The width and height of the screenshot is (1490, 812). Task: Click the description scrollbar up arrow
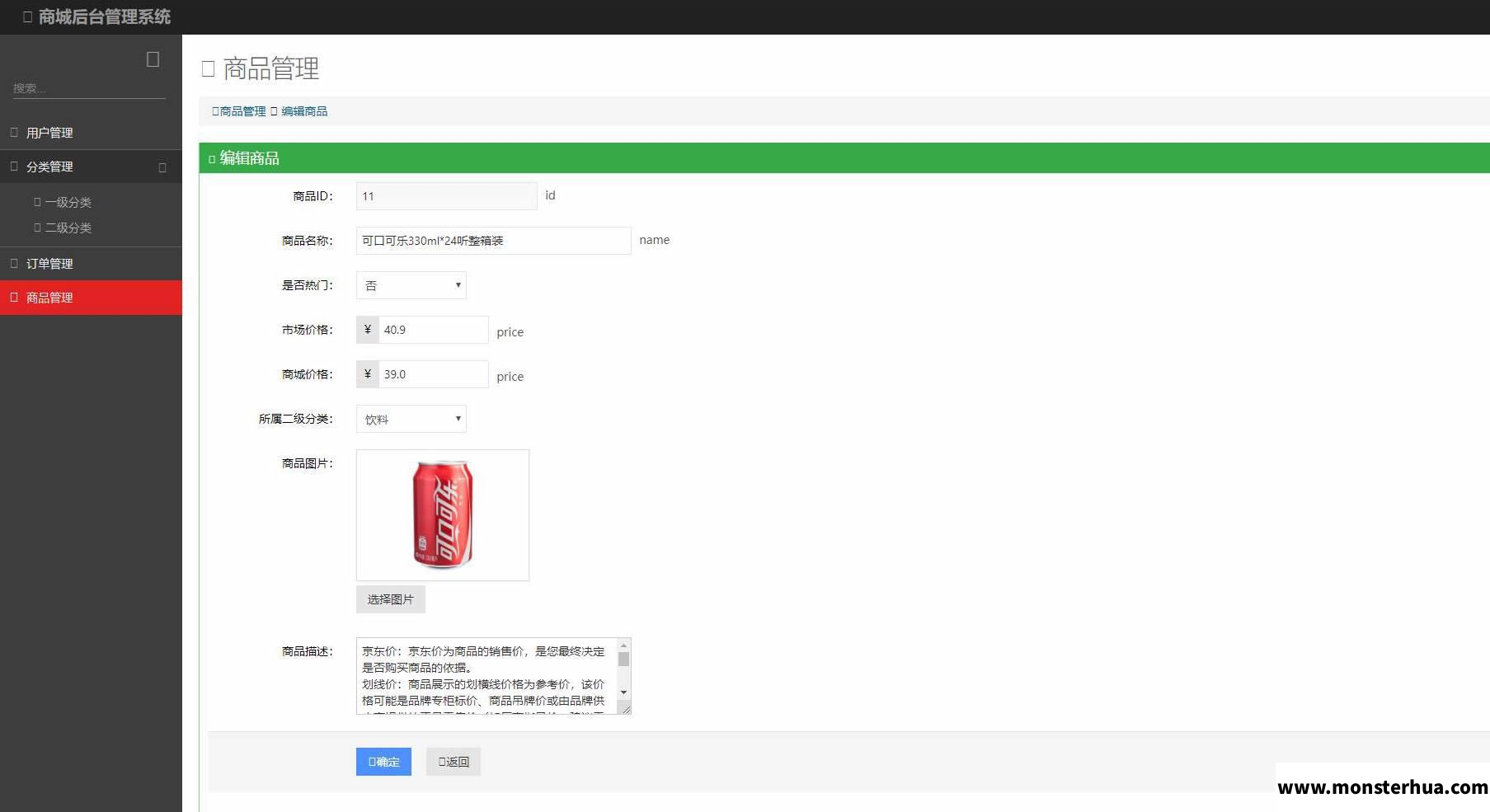tap(624, 645)
